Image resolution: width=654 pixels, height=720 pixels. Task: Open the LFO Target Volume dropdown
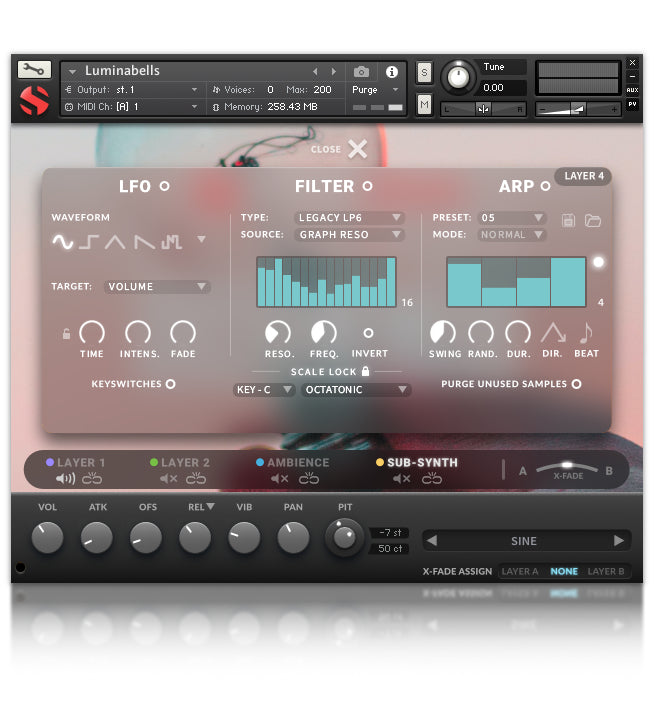(x=157, y=287)
